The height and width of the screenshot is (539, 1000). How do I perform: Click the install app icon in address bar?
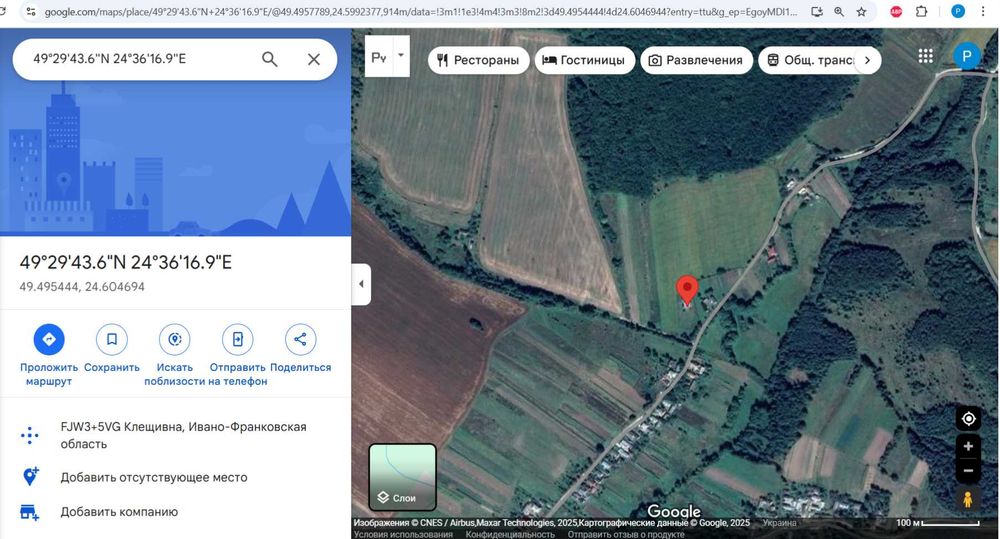[817, 11]
